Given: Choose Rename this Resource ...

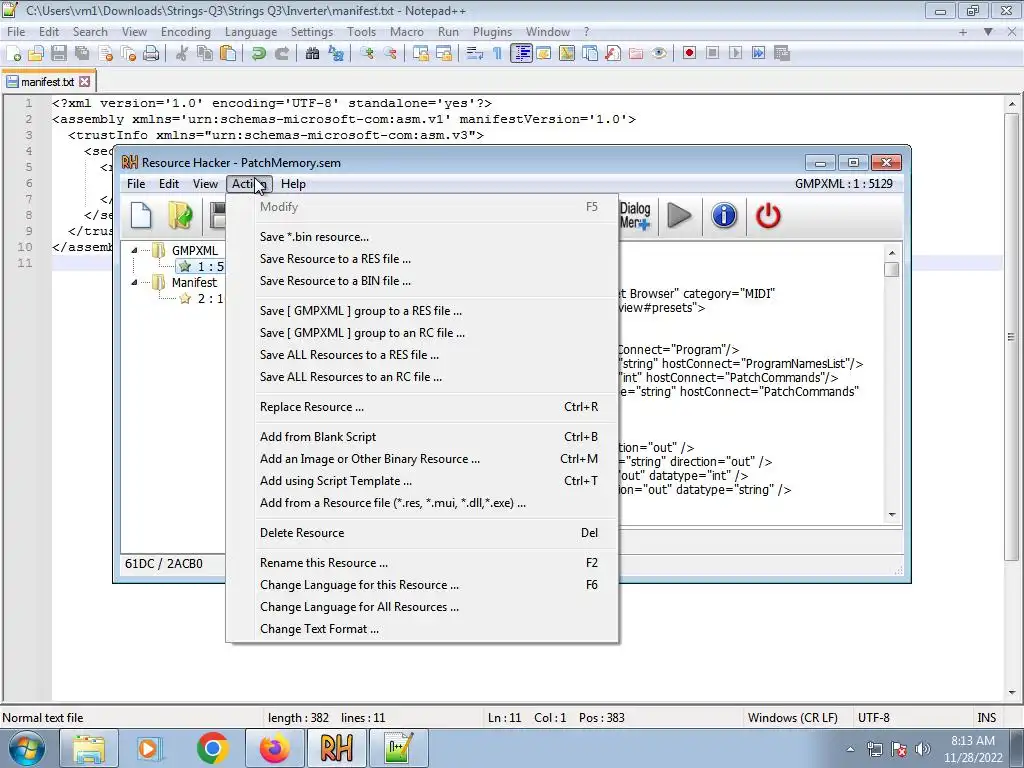Looking at the screenshot, I should pos(423,563).
